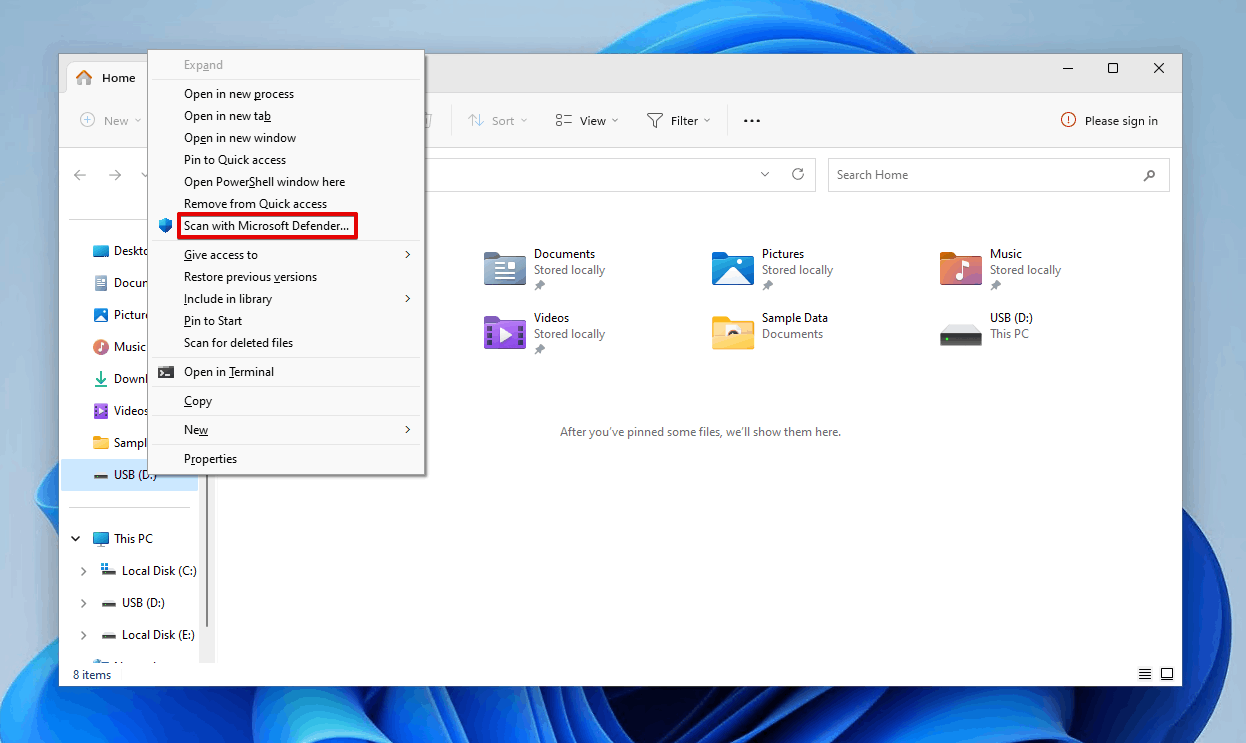Image resolution: width=1246 pixels, height=743 pixels.
Task: Open the Give access to submenu
Action: coord(286,255)
